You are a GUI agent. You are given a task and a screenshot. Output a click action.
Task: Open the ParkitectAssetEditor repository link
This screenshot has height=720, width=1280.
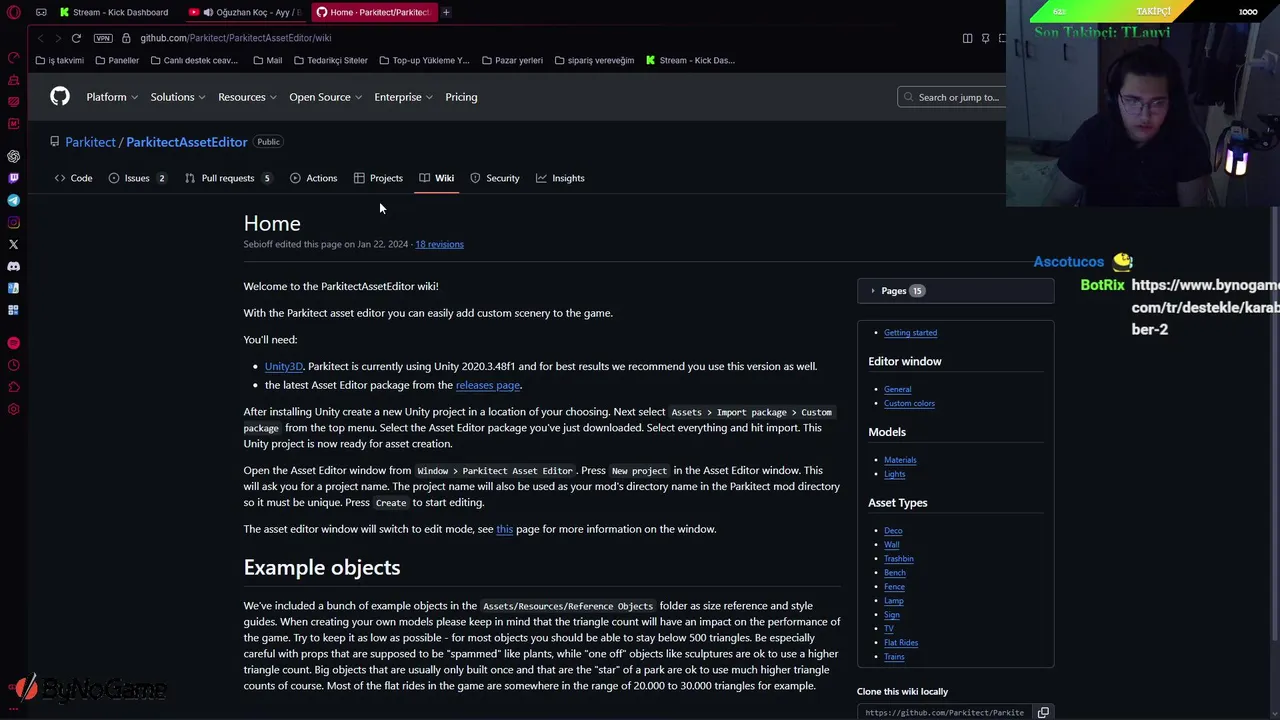(x=186, y=142)
